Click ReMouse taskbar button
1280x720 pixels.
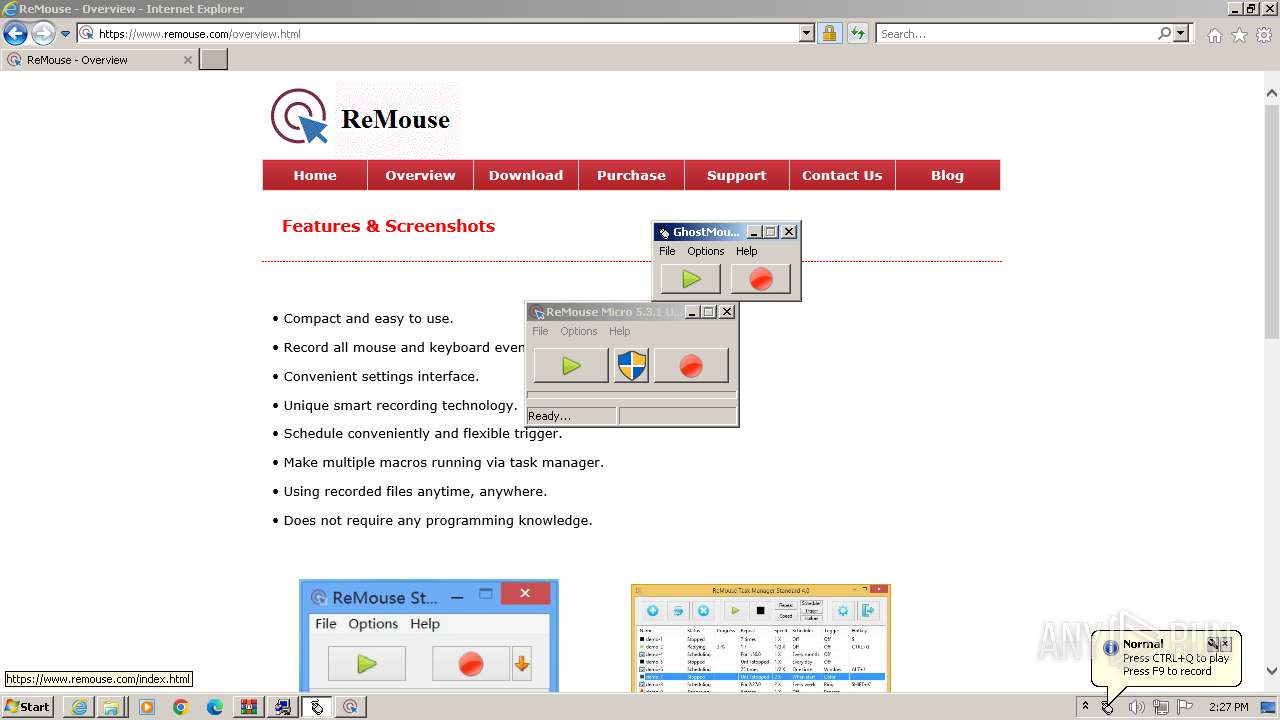pos(351,706)
